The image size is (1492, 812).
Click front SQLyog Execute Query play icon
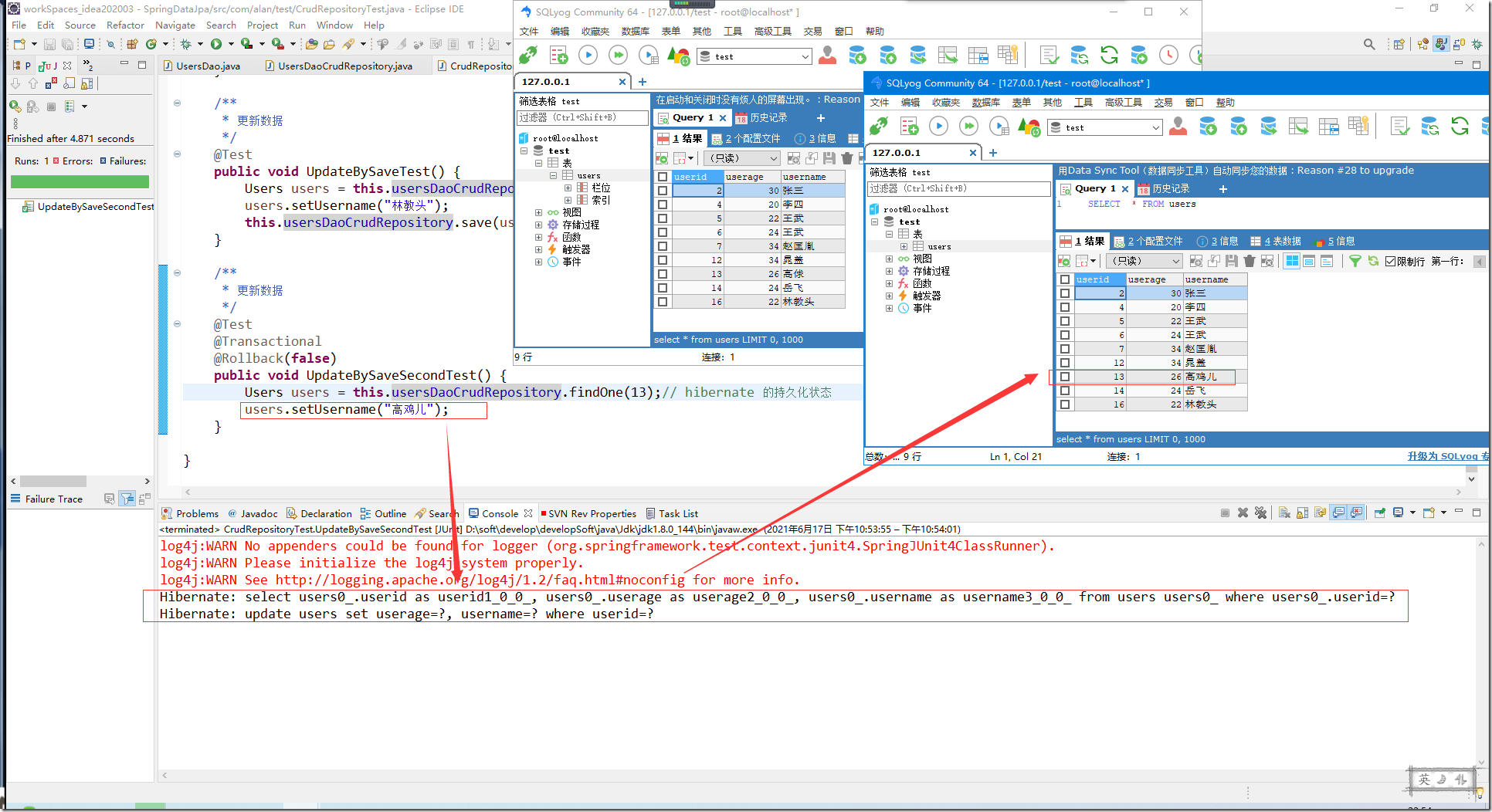pyautogui.click(x=938, y=127)
